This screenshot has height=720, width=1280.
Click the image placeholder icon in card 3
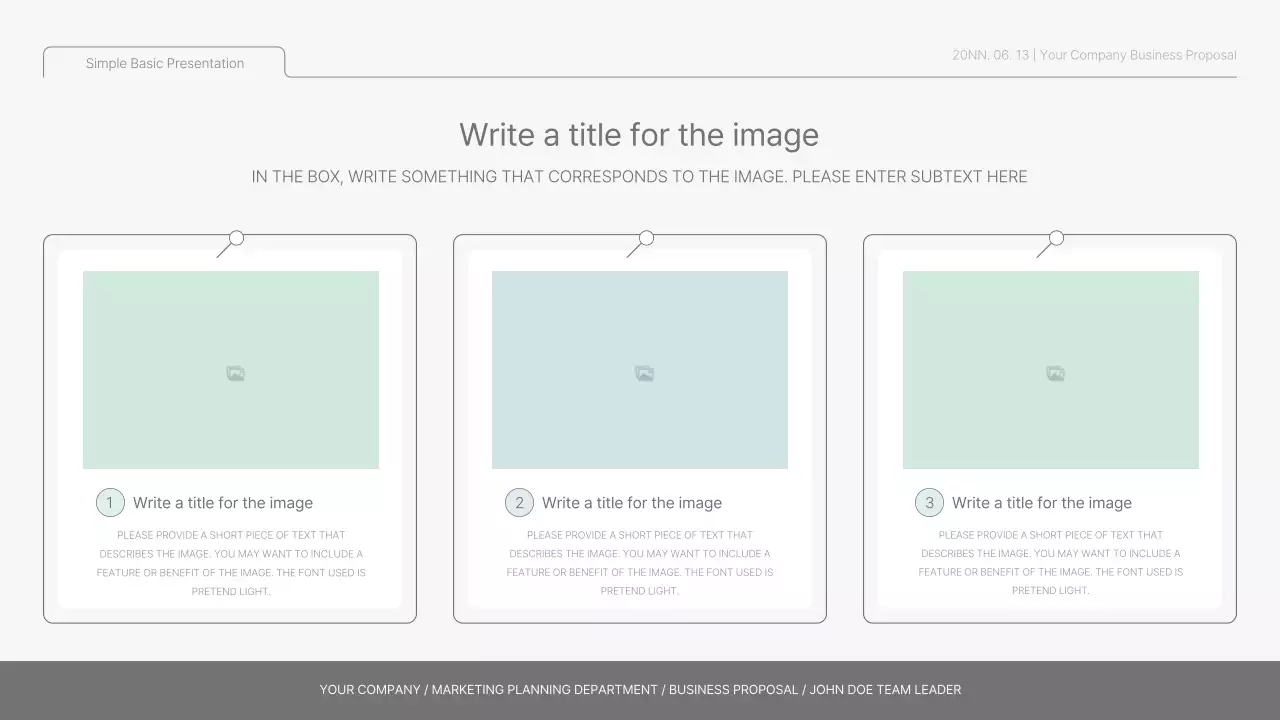coord(1054,372)
